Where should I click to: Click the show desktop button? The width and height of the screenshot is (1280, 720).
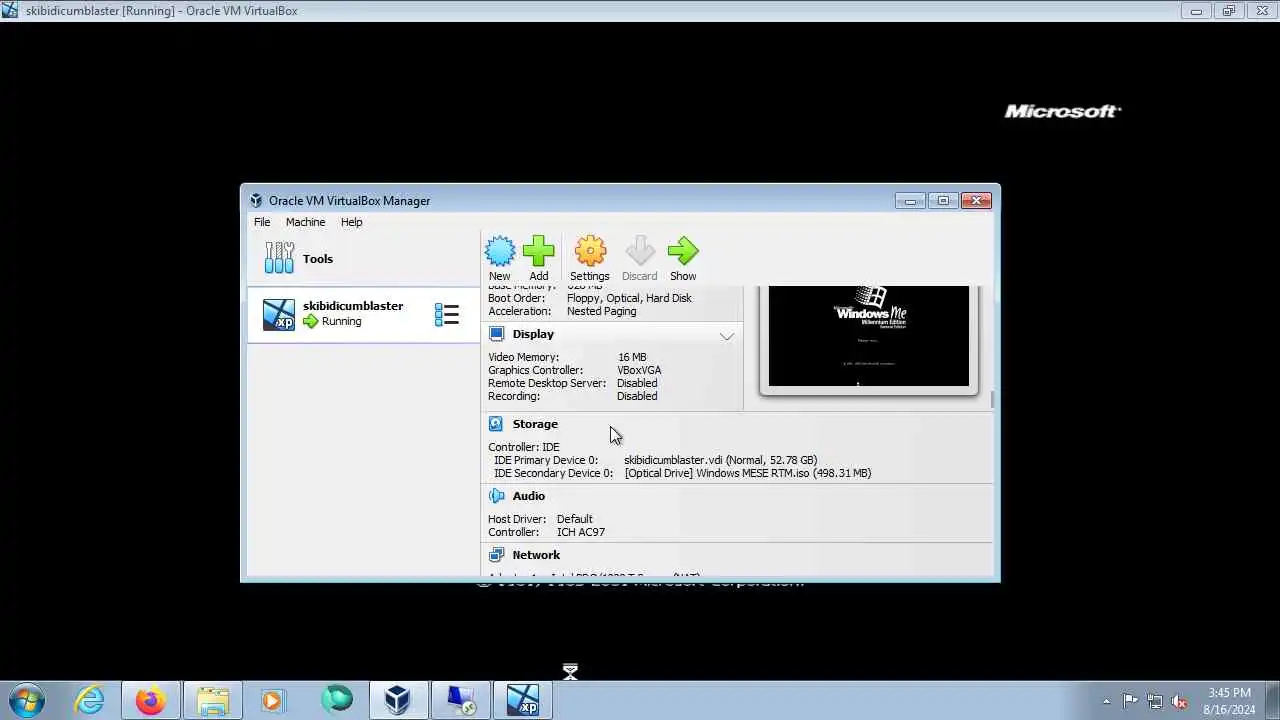pyautogui.click(x=1273, y=701)
